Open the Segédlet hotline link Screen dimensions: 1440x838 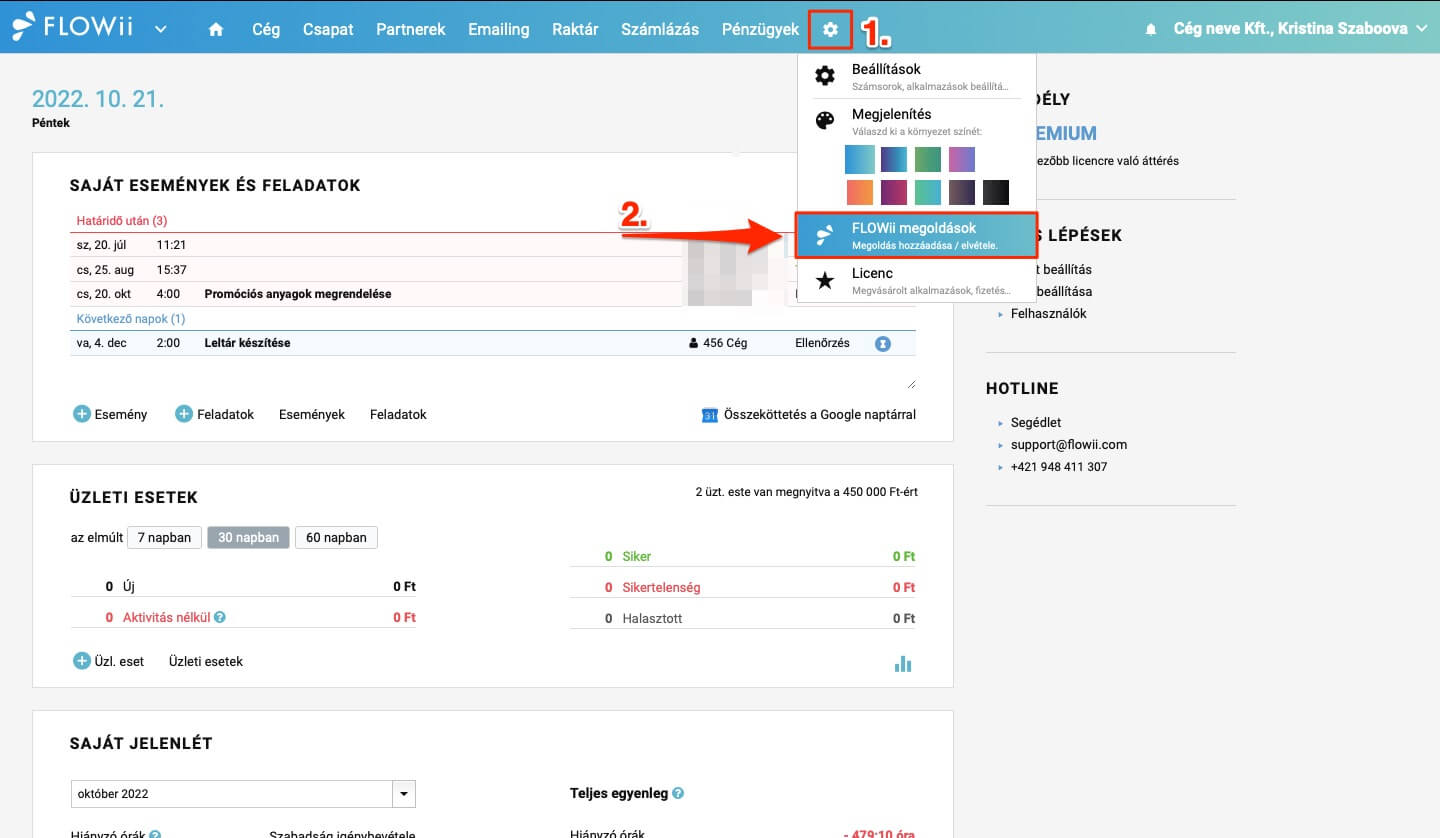[x=1036, y=422]
